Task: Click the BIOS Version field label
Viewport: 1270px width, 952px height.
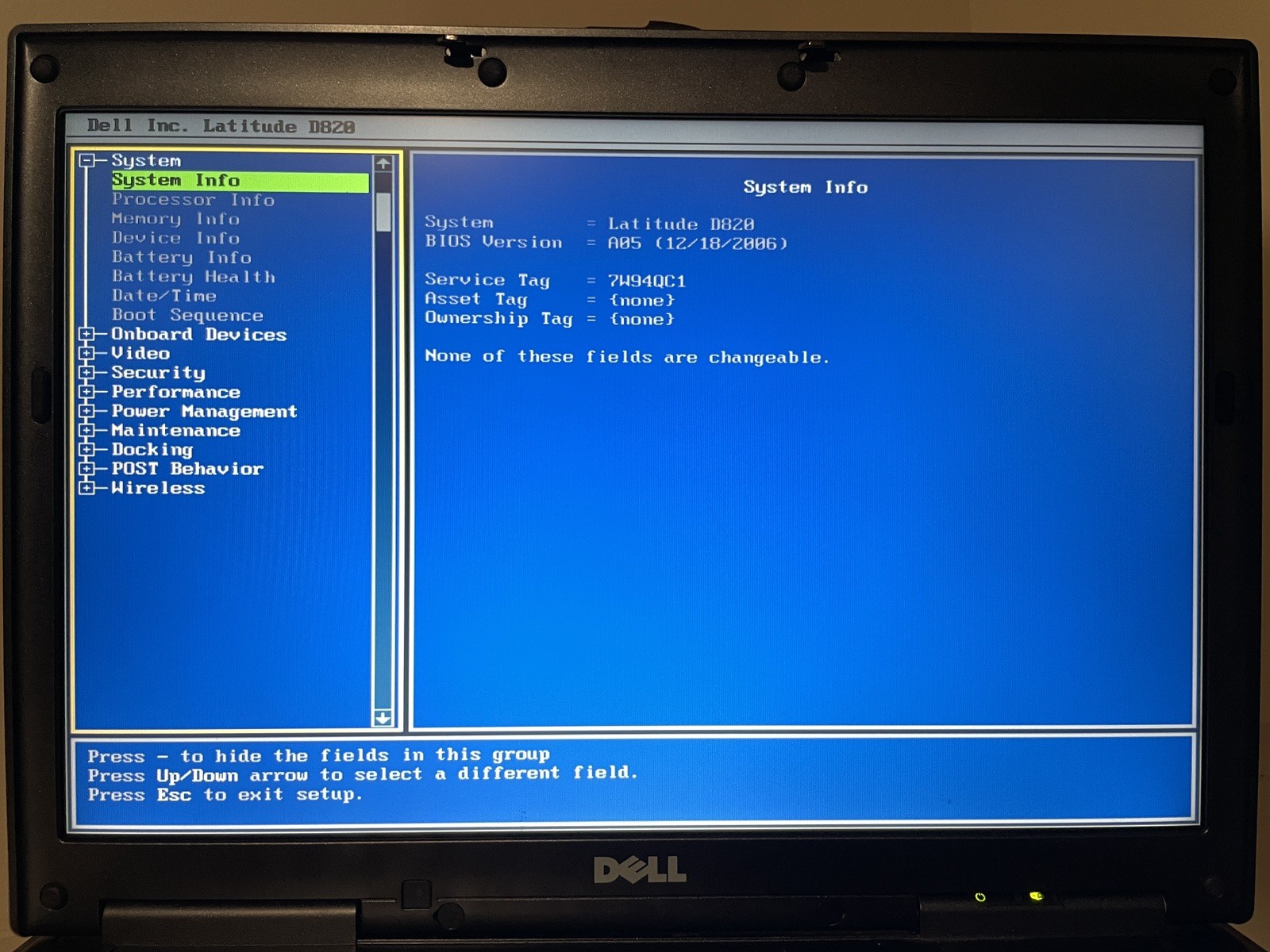Action: tap(494, 242)
